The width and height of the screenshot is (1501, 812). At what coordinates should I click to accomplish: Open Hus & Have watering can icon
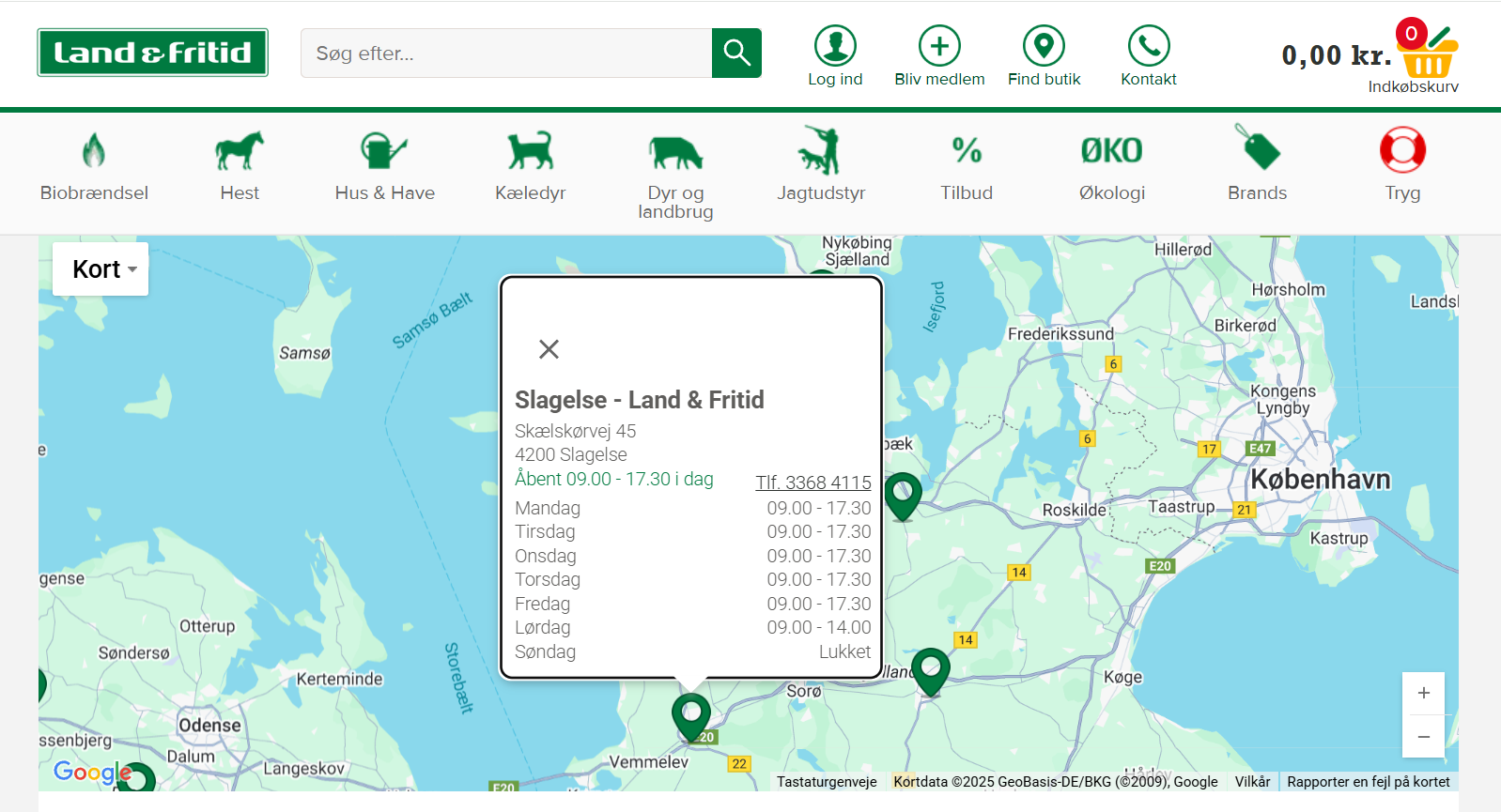click(x=384, y=150)
